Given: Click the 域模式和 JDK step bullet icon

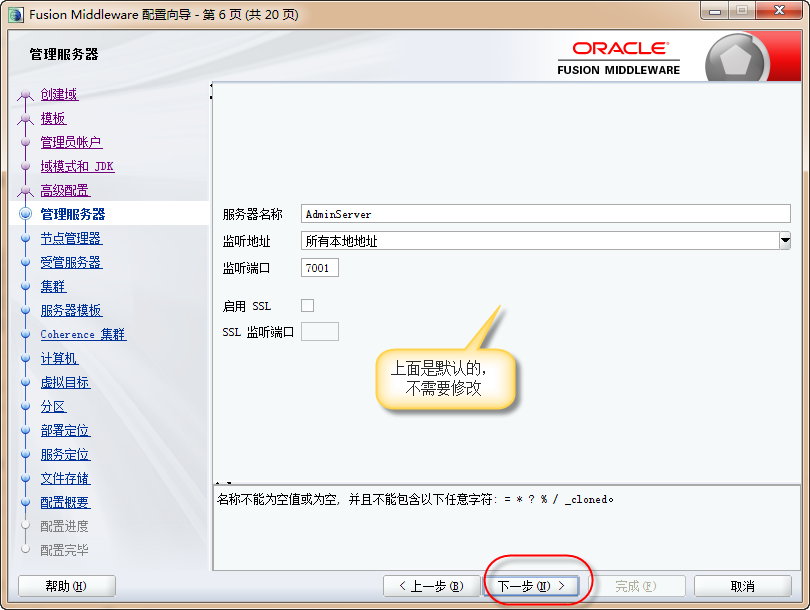Looking at the screenshot, I should pos(25,166).
